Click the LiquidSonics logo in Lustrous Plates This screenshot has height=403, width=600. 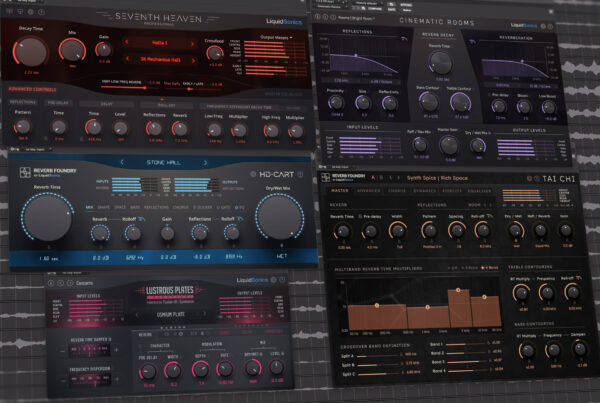click(x=252, y=280)
